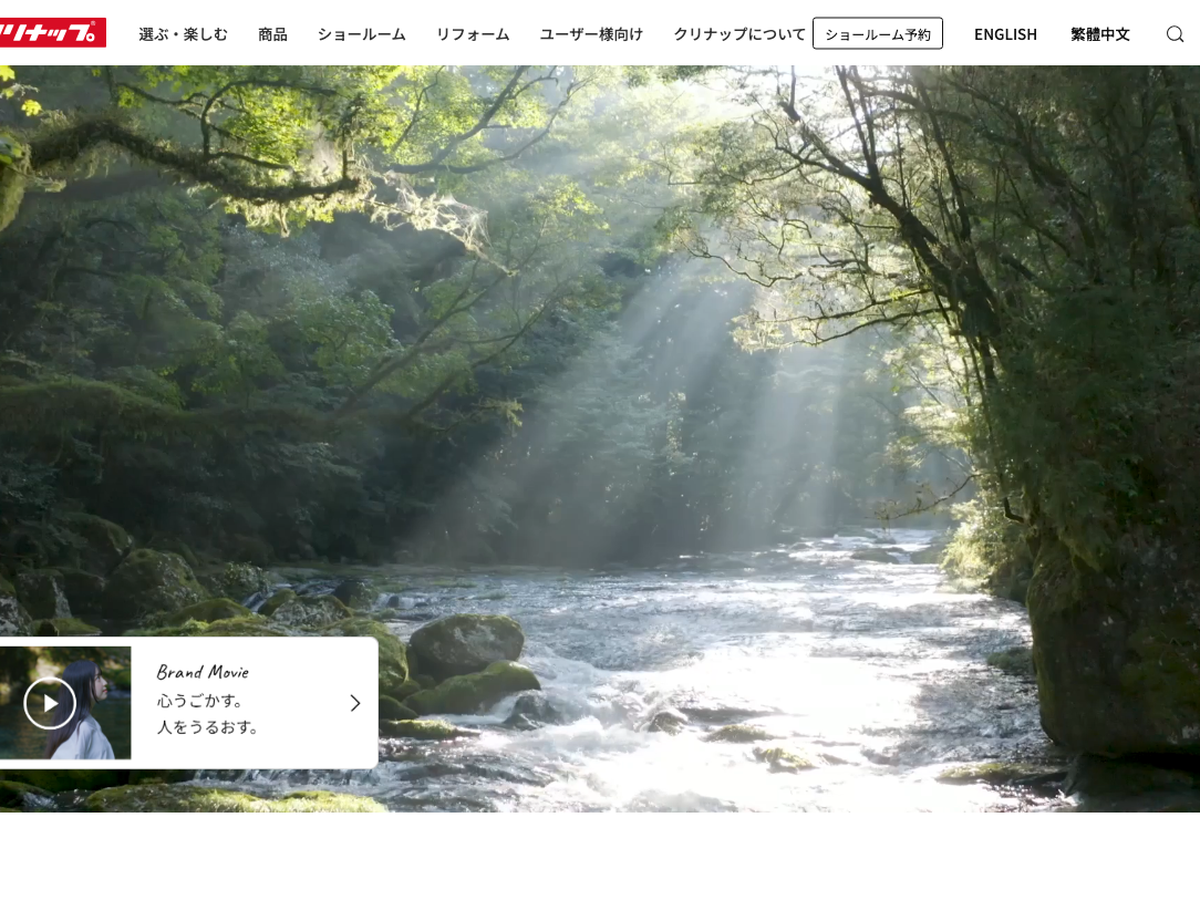Expand the クリナップについて menu
Viewport: 1200px width, 900px height.
(739, 34)
